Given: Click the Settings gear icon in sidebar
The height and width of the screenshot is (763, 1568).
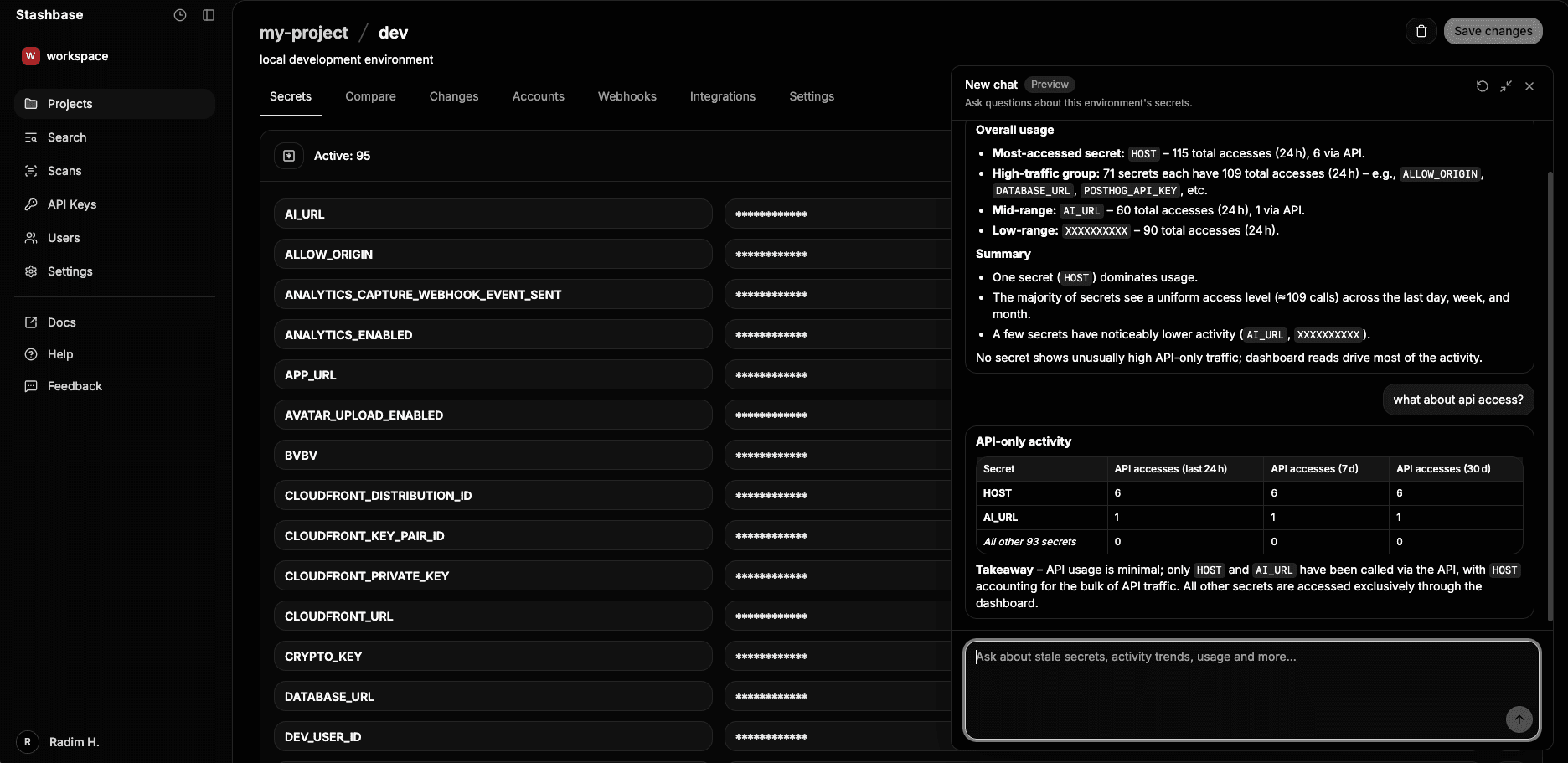Looking at the screenshot, I should click(x=31, y=271).
